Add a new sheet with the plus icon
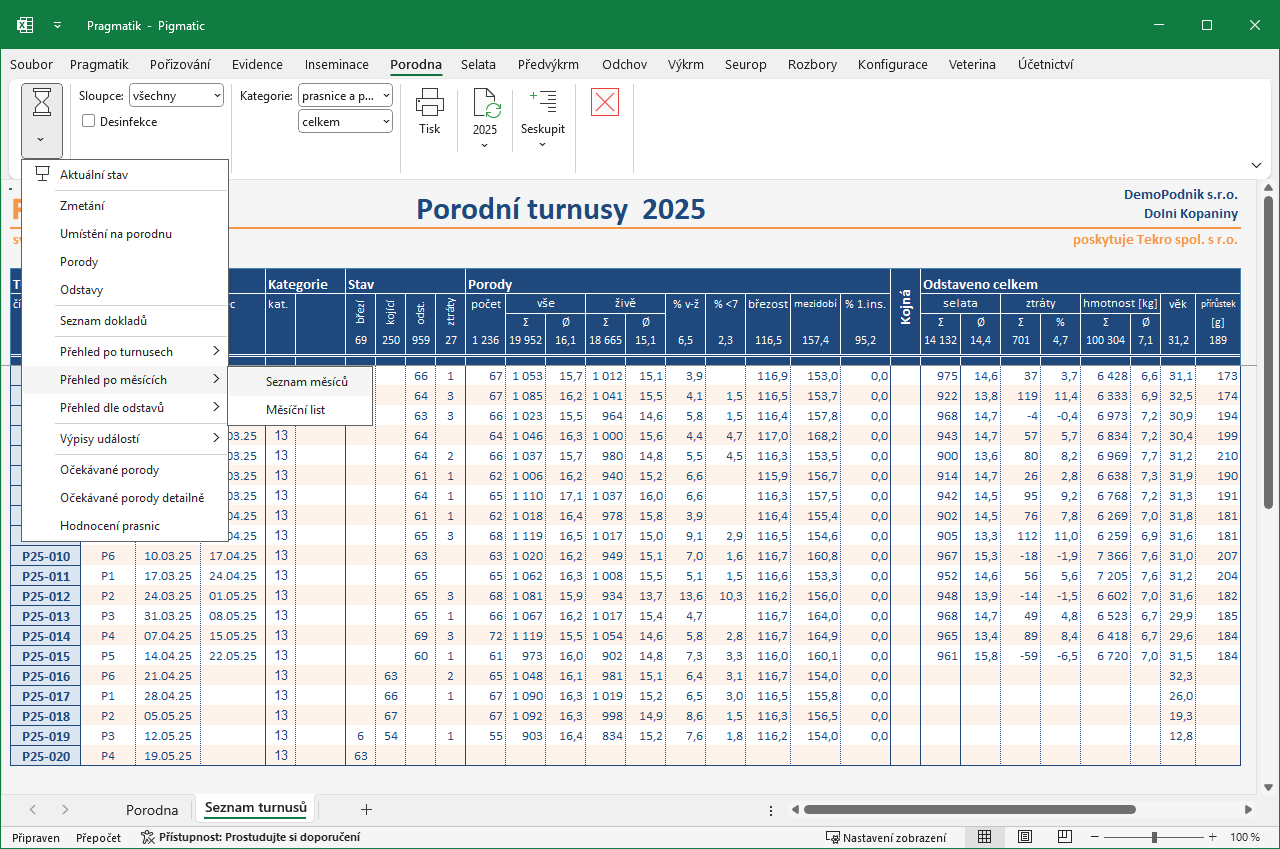Screen dimensions: 1280x849 click(x=366, y=809)
